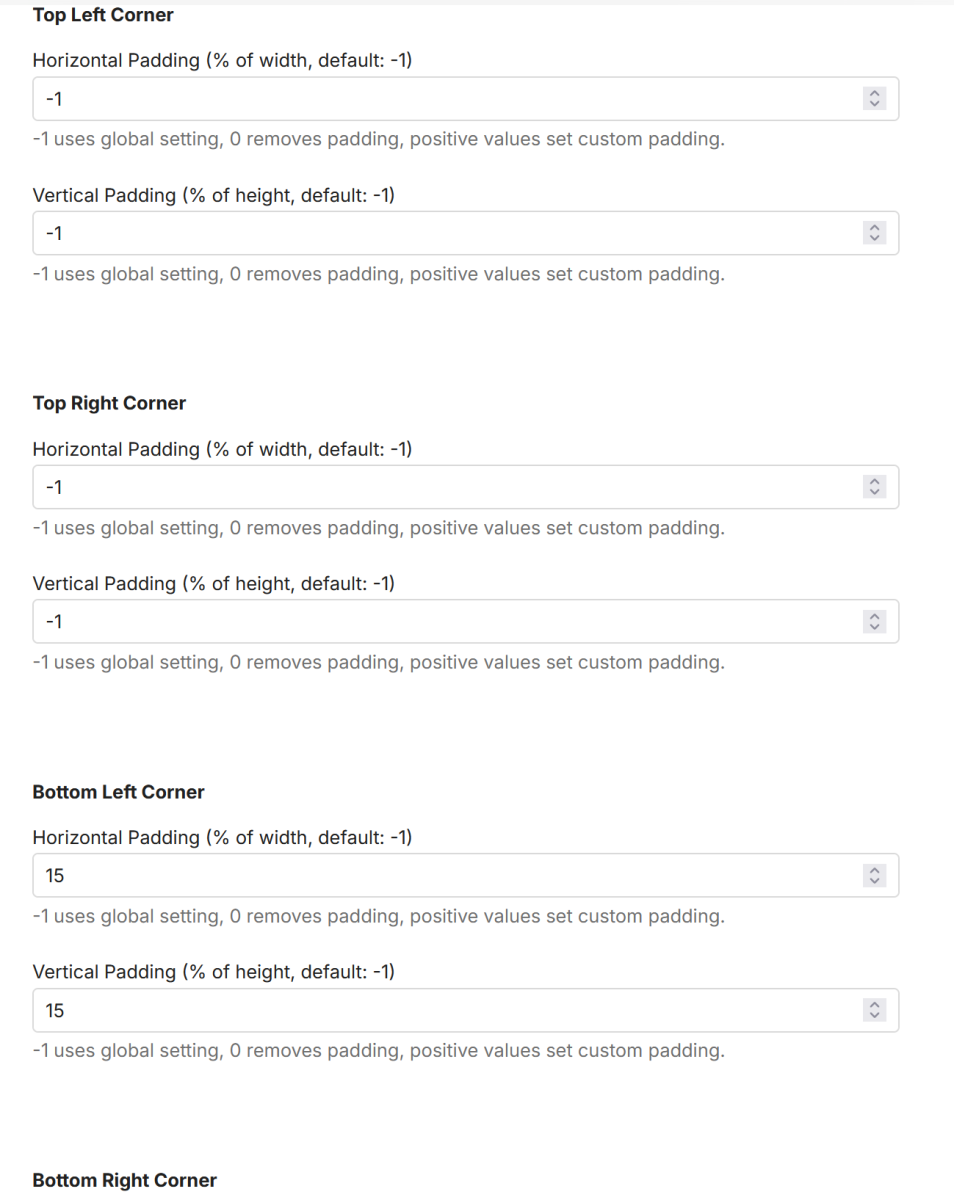Focus Top Left Corner vertical padding field
Screen dimensions: 954x1200
[440, 233]
